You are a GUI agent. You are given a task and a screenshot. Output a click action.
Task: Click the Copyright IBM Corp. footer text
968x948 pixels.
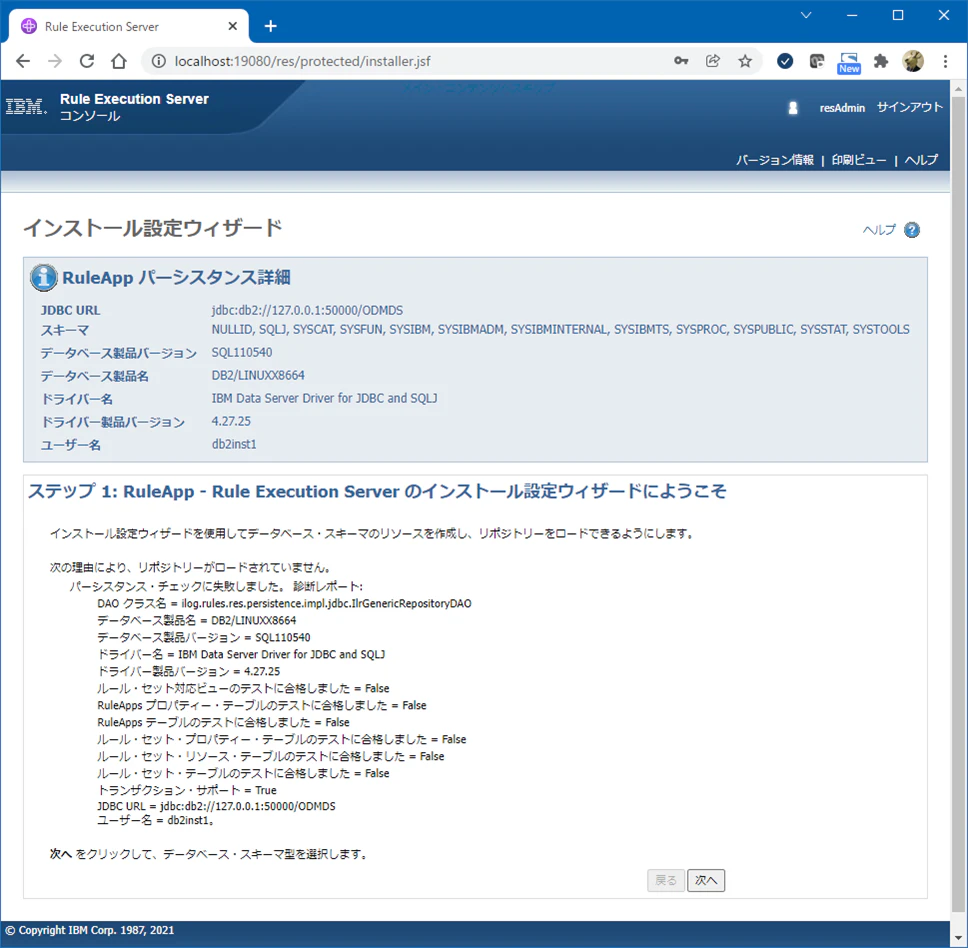90,930
